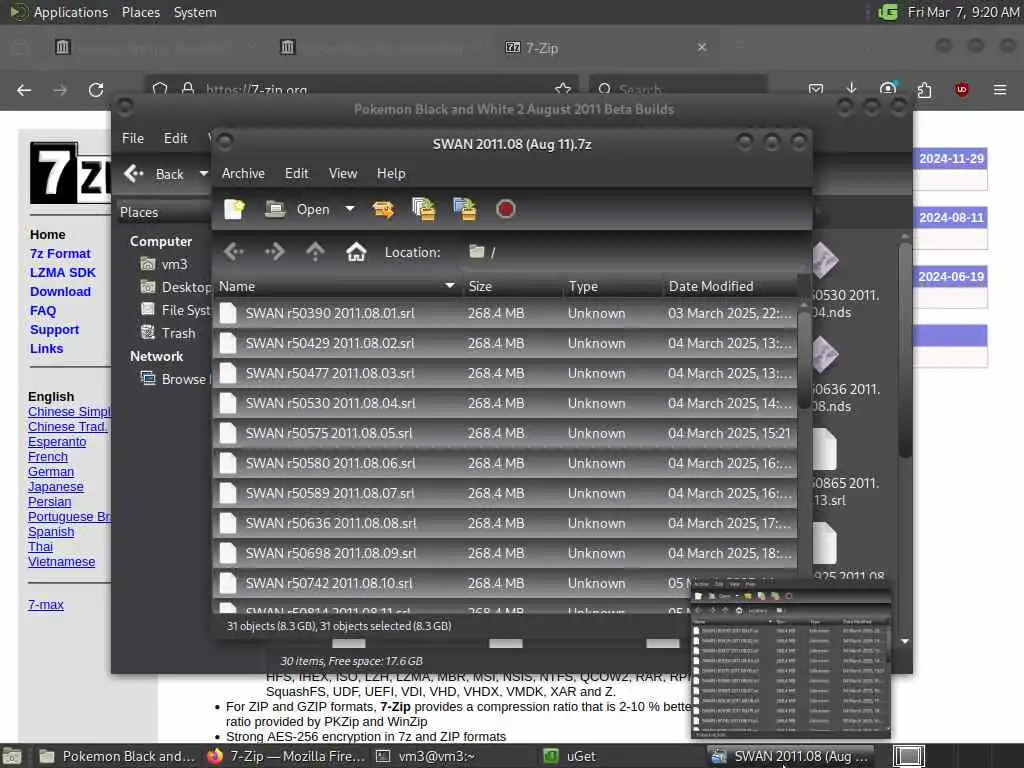Go to previous location in archive

click(x=234, y=251)
